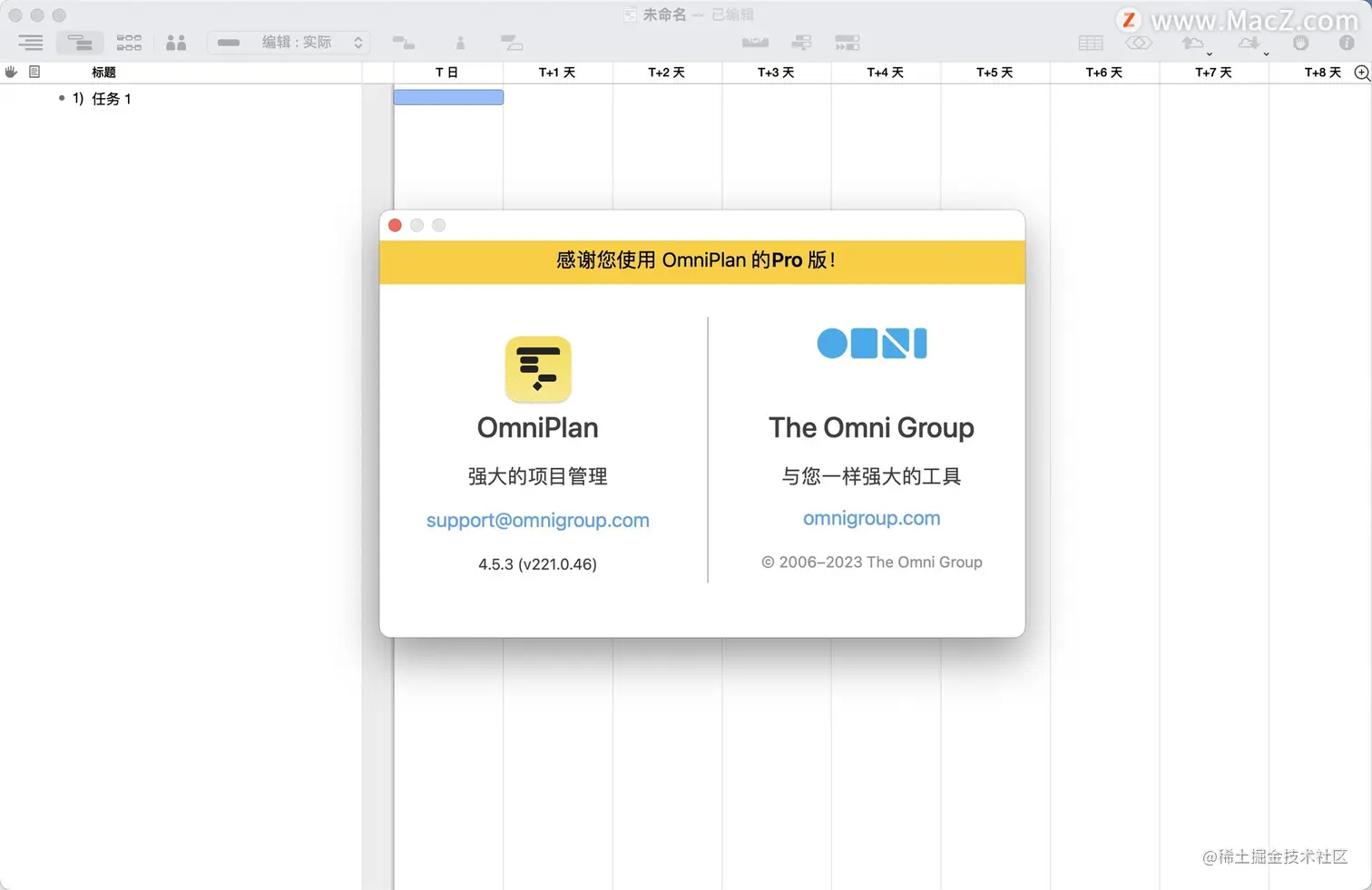The image size is (1372, 890).
Task: Click the T+1 天 timeline header
Action: click(x=557, y=73)
